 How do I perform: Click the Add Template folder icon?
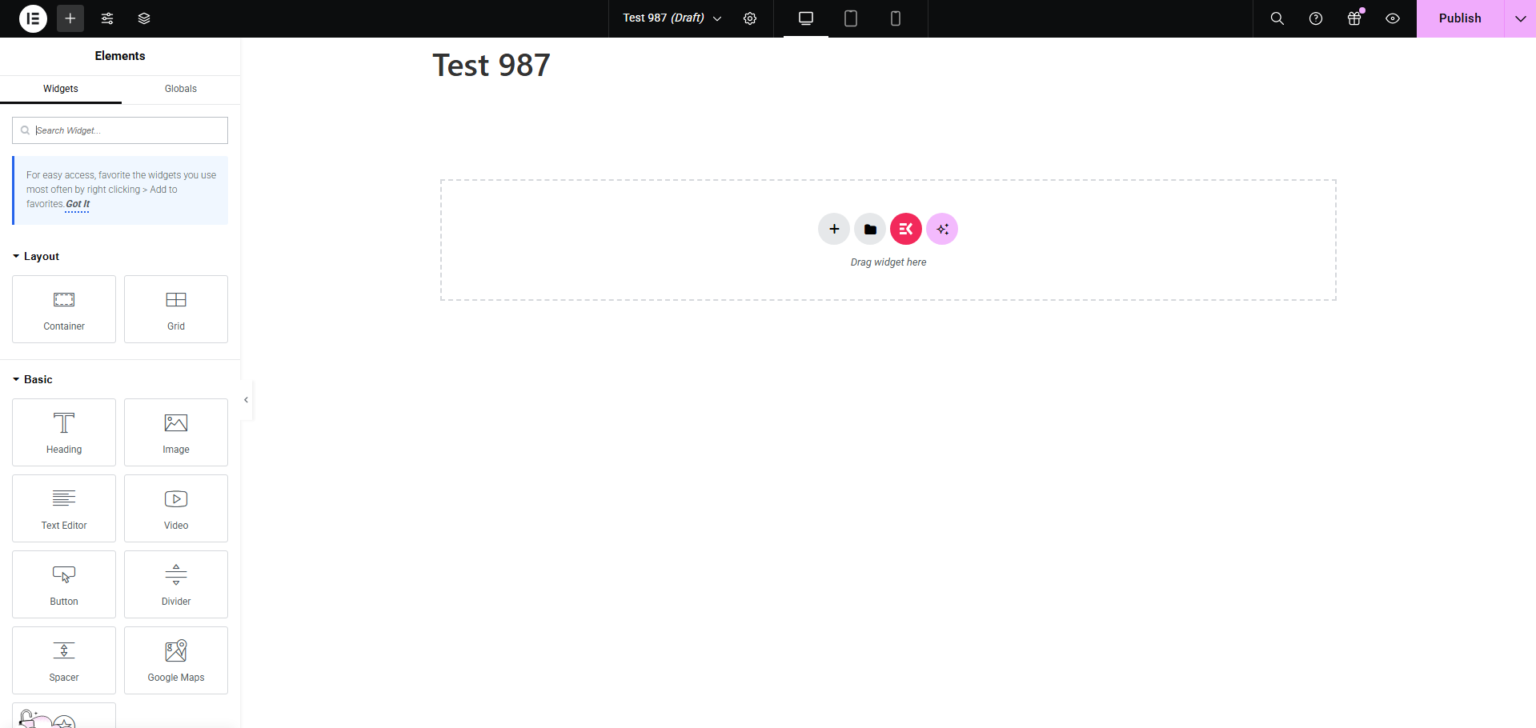coord(870,229)
